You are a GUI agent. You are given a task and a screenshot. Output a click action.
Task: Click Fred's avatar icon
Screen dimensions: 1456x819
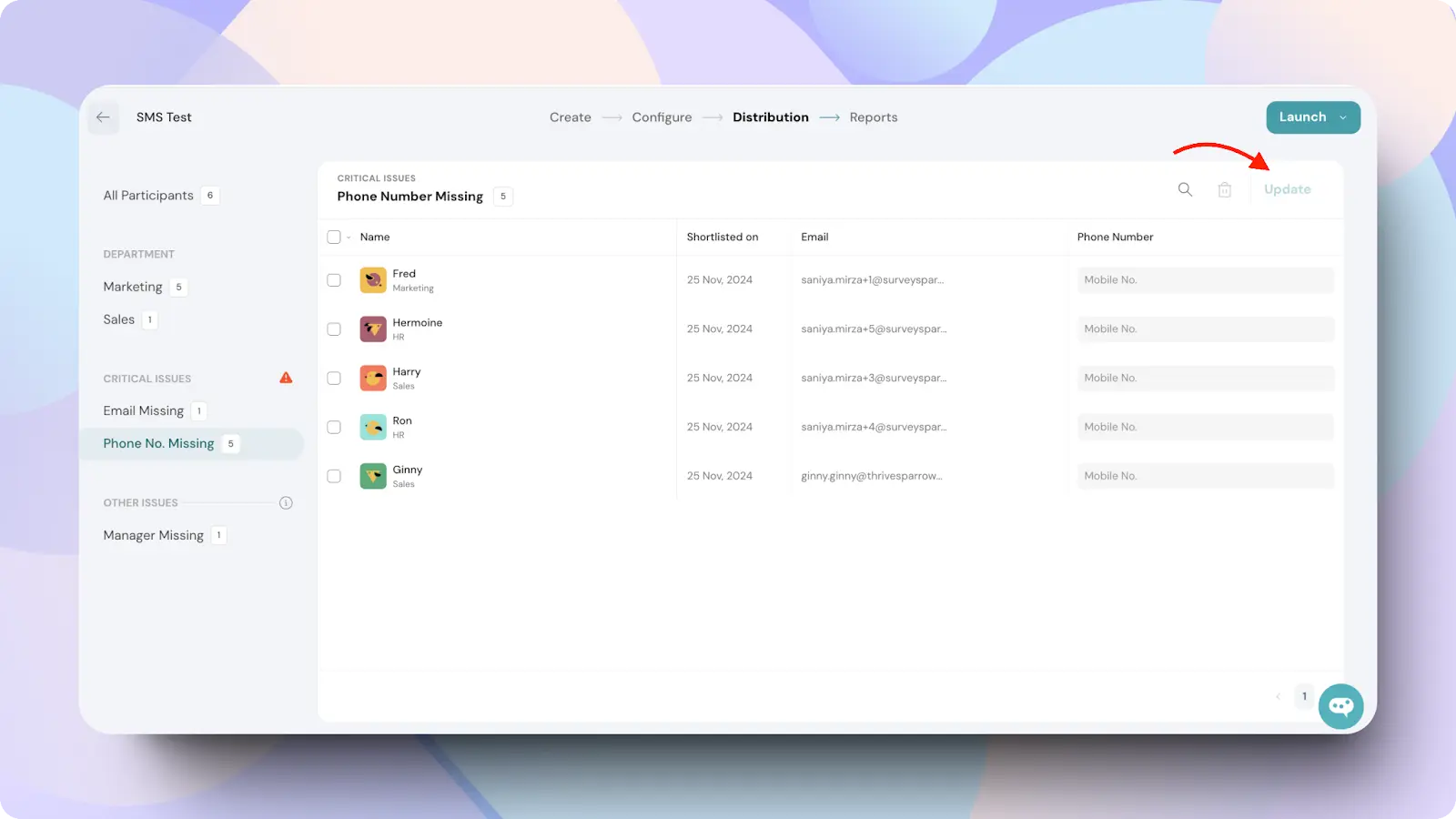click(373, 280)
